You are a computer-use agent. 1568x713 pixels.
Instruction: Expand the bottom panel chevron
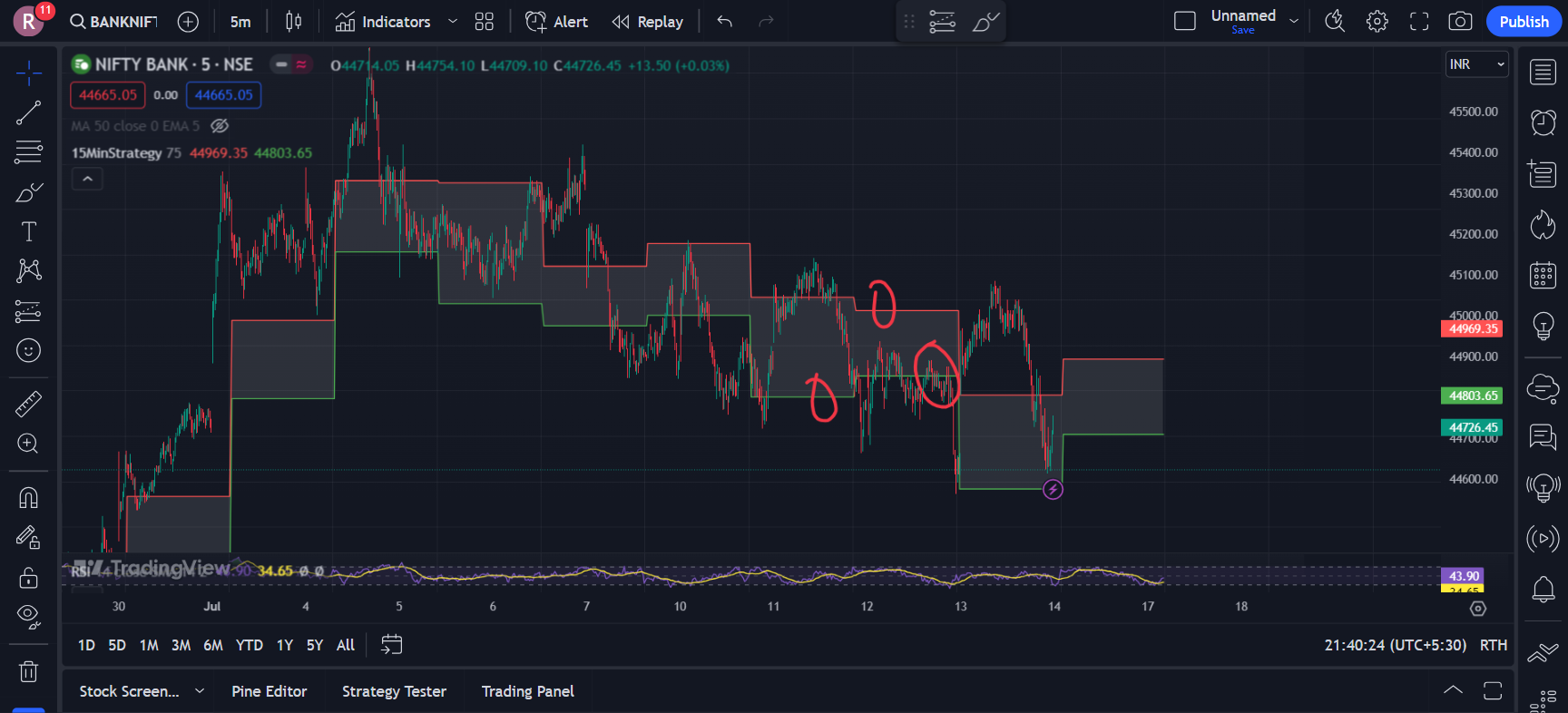coord(1453,690)
